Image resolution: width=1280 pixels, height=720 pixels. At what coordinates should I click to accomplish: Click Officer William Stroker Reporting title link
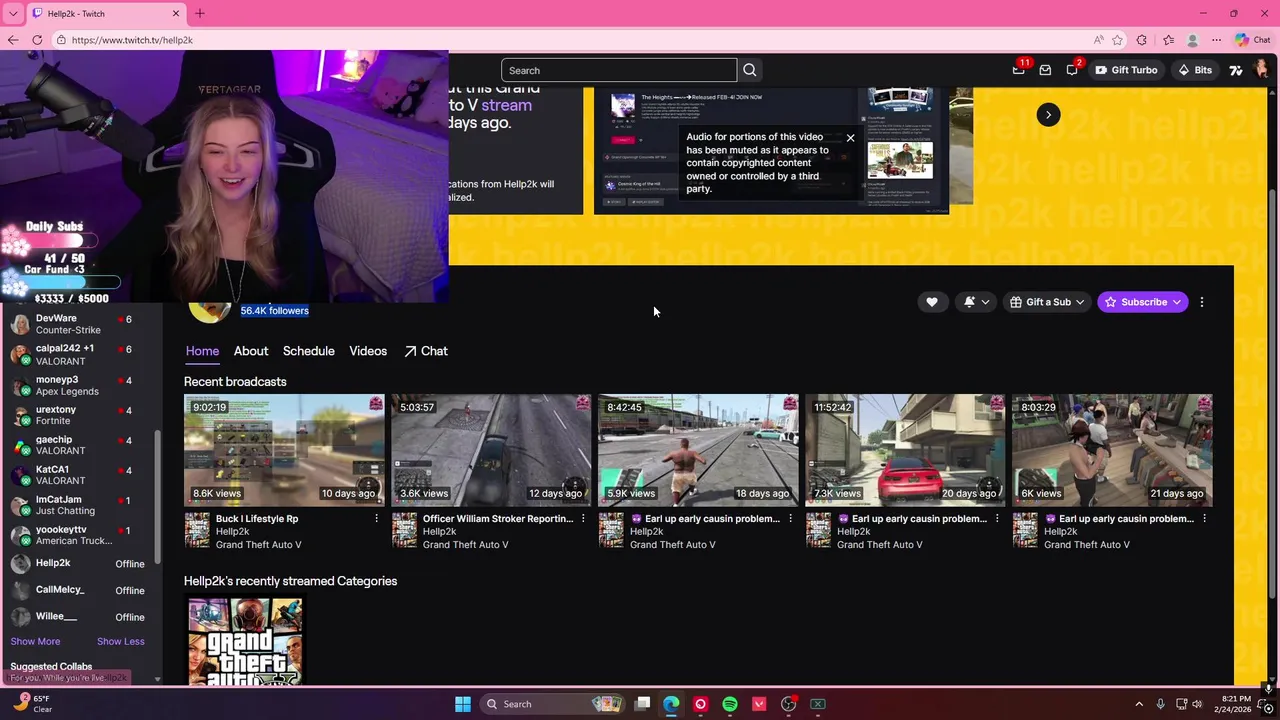click(x=498, y=519)
